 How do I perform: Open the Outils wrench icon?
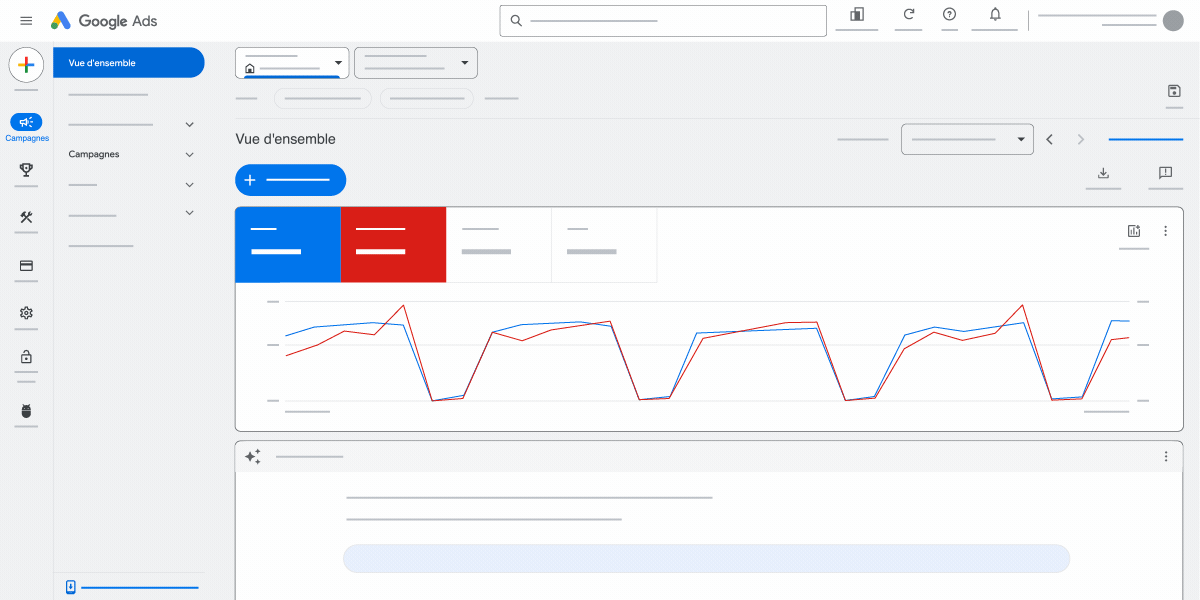click(26, 217)
